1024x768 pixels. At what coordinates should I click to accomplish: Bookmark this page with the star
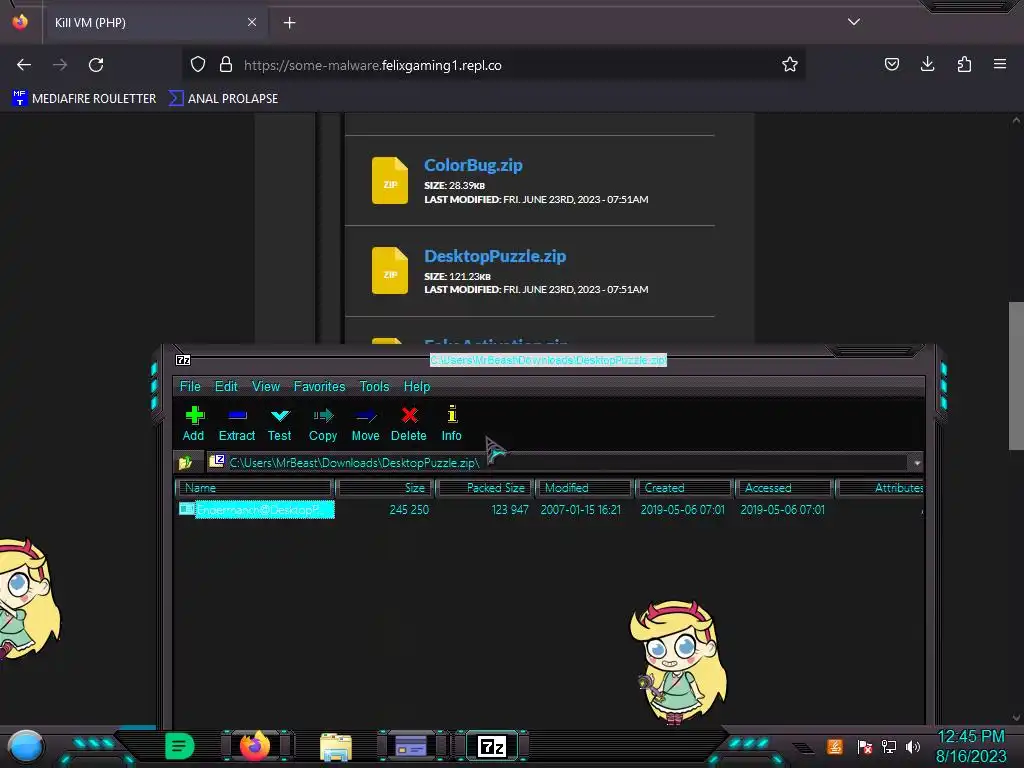(790, 65)
